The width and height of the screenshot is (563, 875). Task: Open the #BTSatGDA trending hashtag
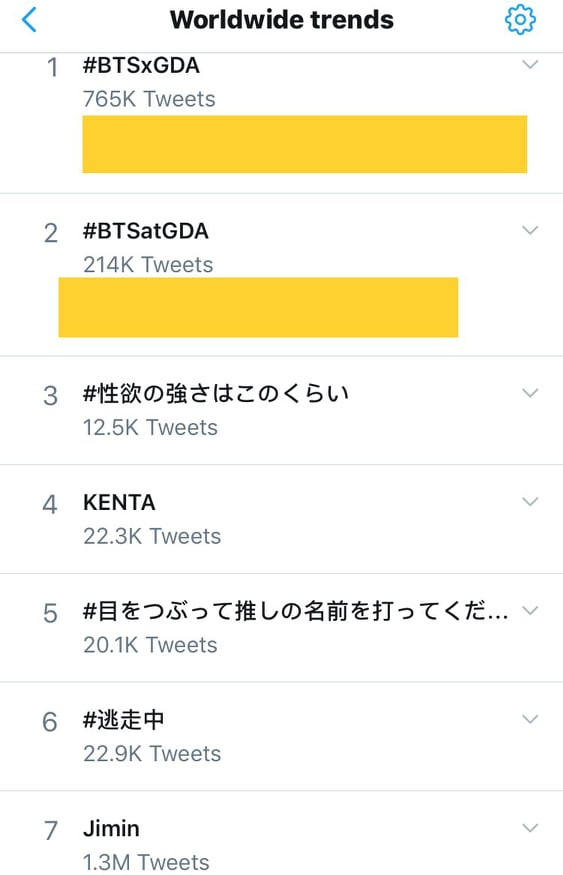[146, 231]
